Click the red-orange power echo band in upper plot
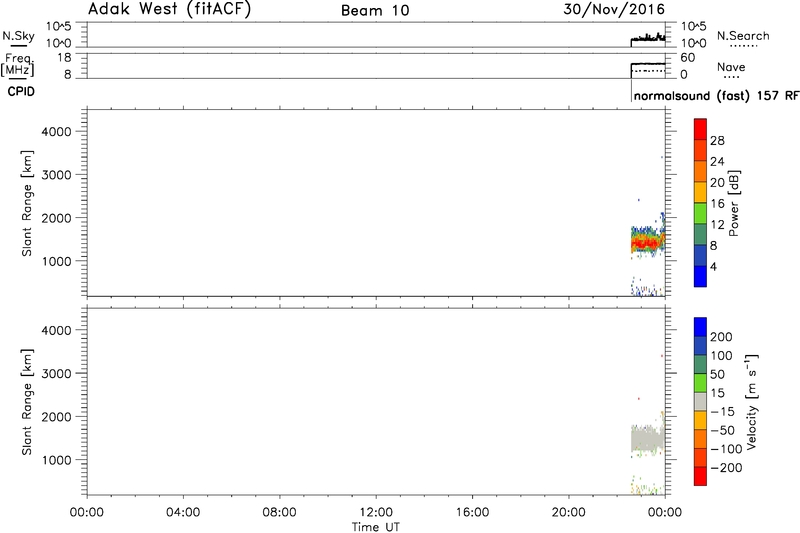Viewport: 800px width, 533px height. click(x=647, y=243)
